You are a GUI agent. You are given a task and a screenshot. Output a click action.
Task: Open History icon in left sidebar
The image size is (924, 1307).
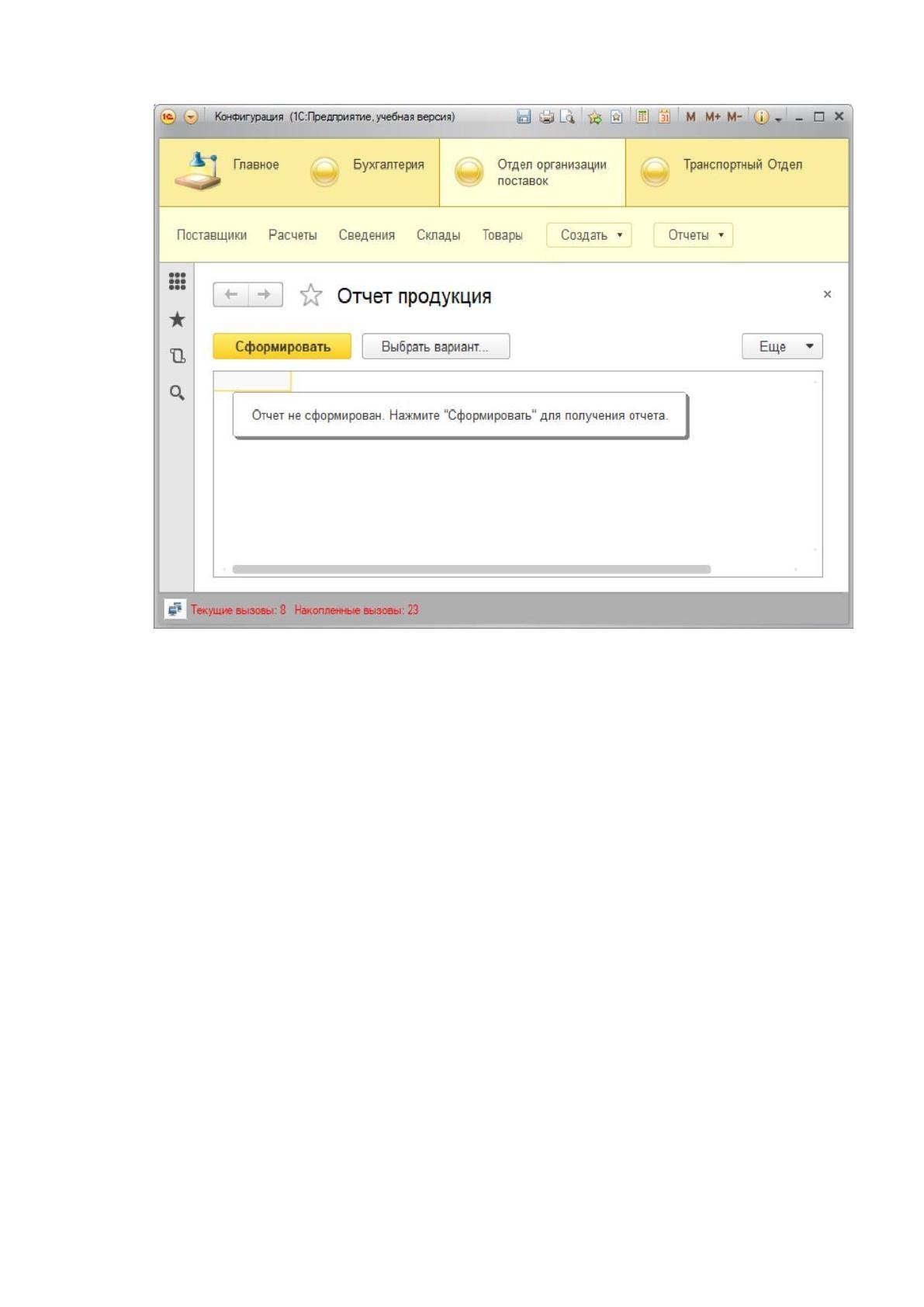click(x=177, y=356)
